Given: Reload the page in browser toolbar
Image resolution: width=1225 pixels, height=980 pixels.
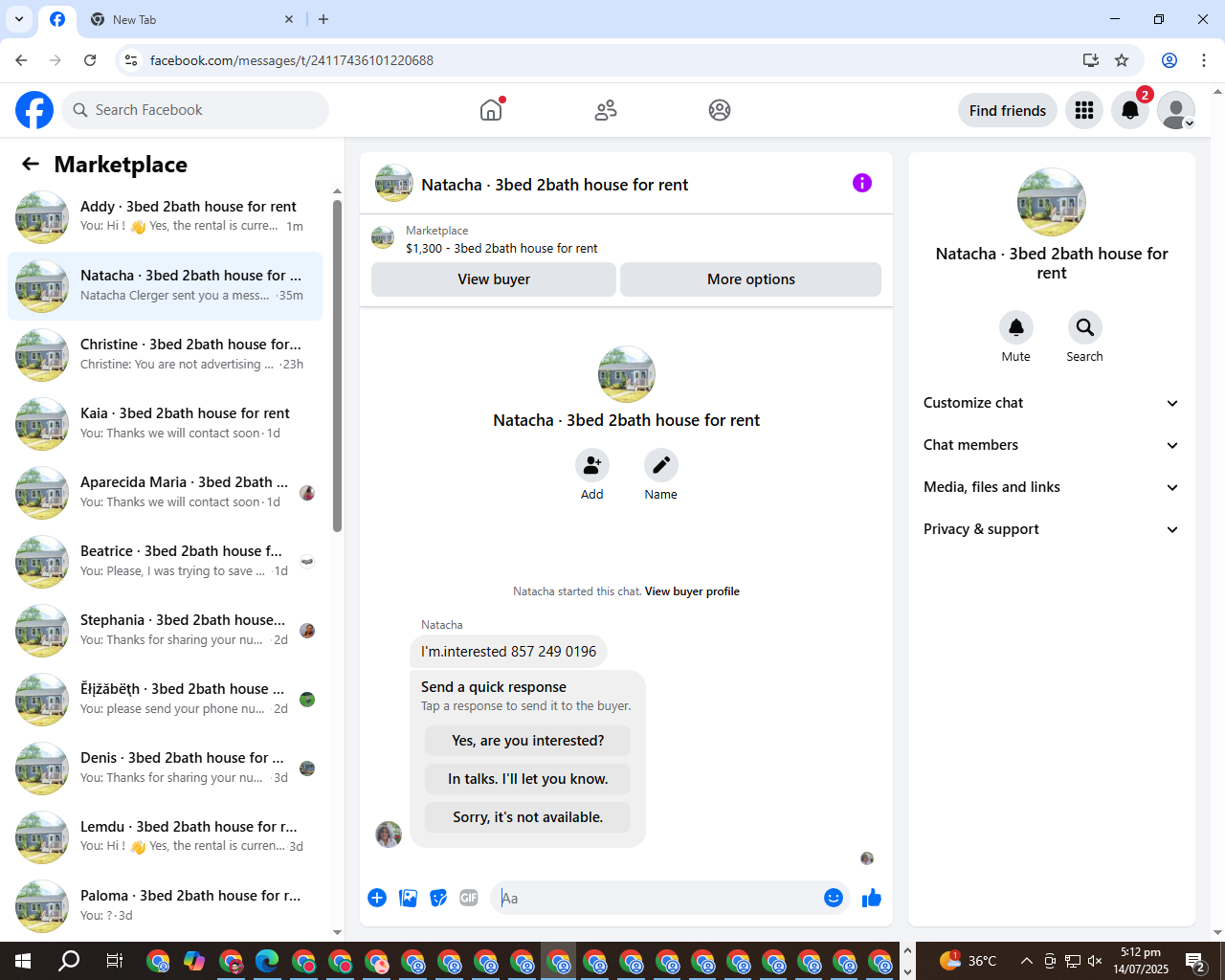Looking at the screenshot, I should (x=90, y=60).
